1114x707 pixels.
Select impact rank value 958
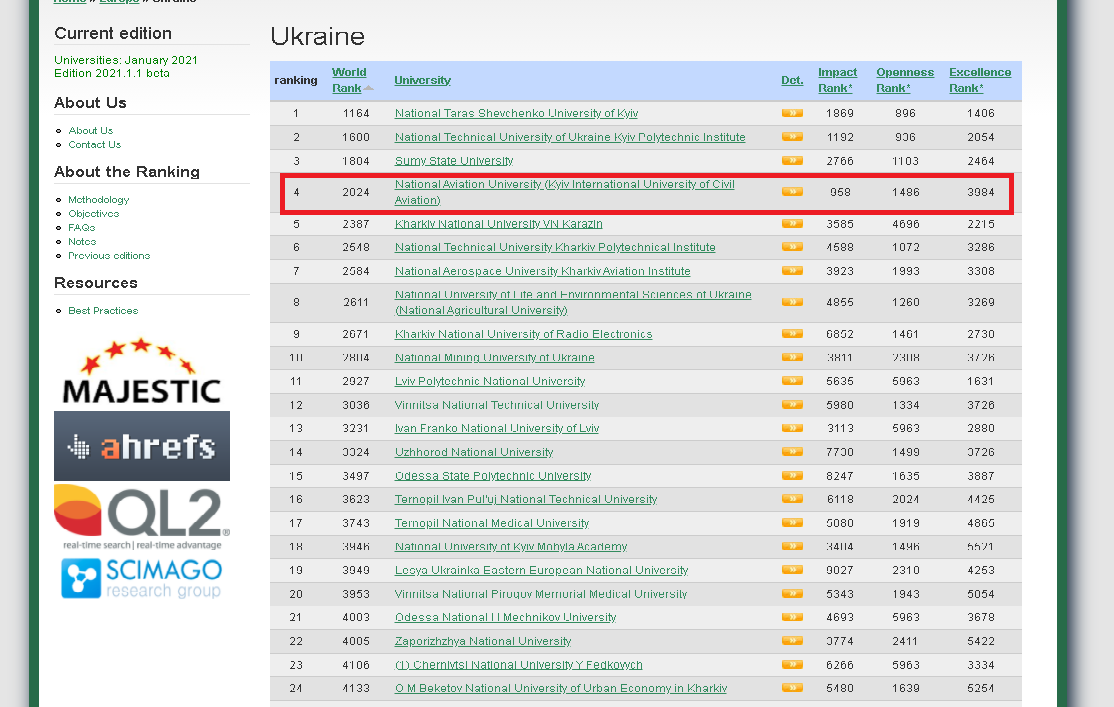(840, 192)
